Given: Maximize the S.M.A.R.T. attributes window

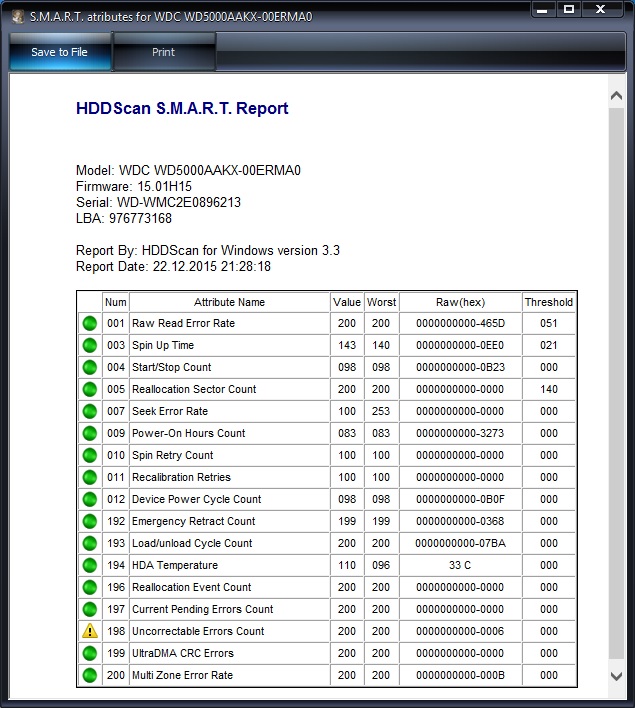Looking at the screenshot, I should (569, 9).
